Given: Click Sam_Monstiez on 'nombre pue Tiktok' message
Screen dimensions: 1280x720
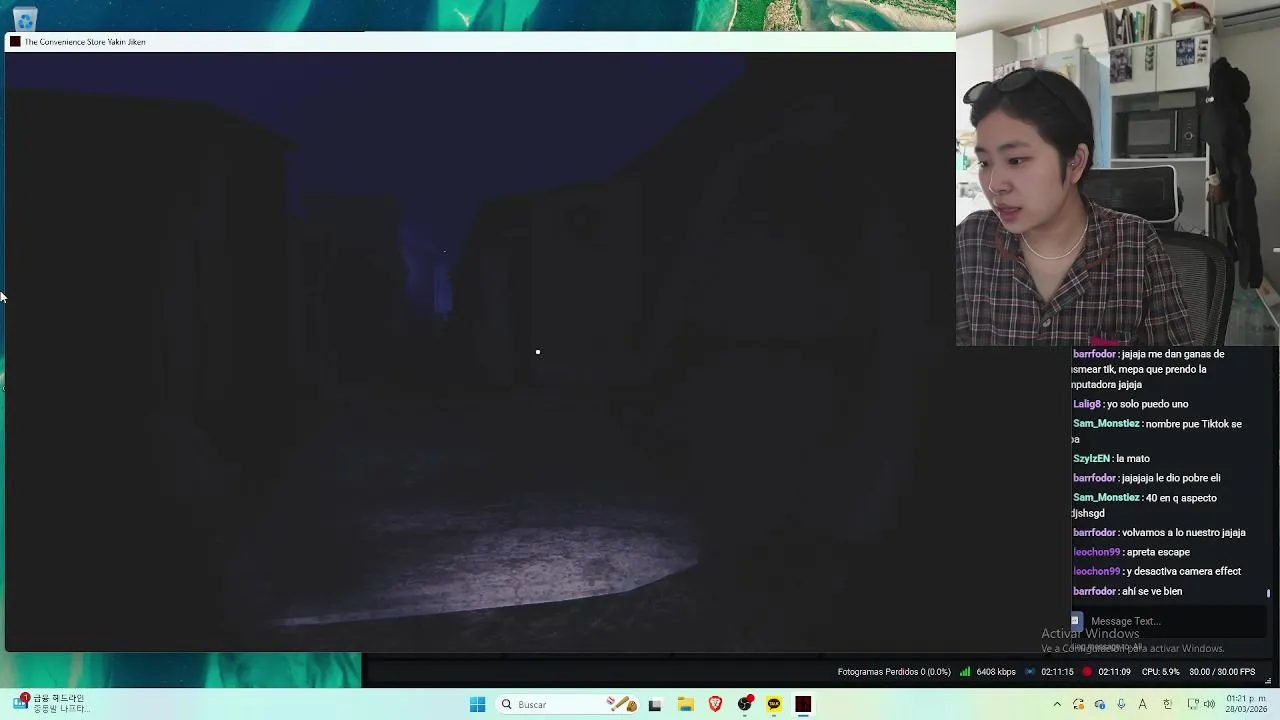Looking at the screenshot, I should pyautogui.click(x=1106, y=424).
